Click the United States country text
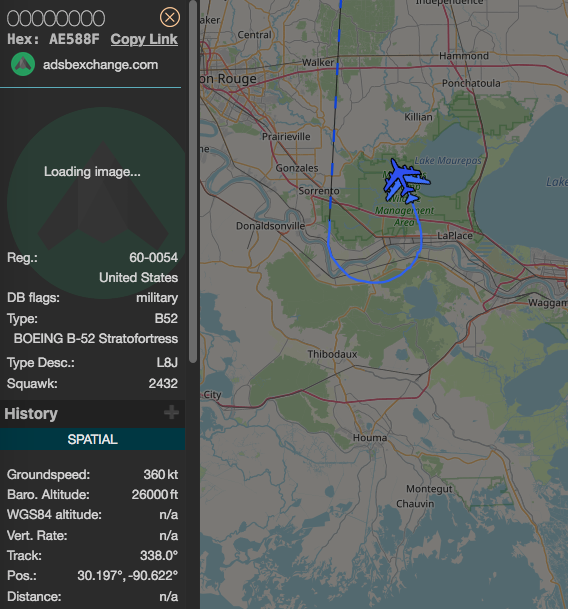The image size is (568, 609). [138, 278]
